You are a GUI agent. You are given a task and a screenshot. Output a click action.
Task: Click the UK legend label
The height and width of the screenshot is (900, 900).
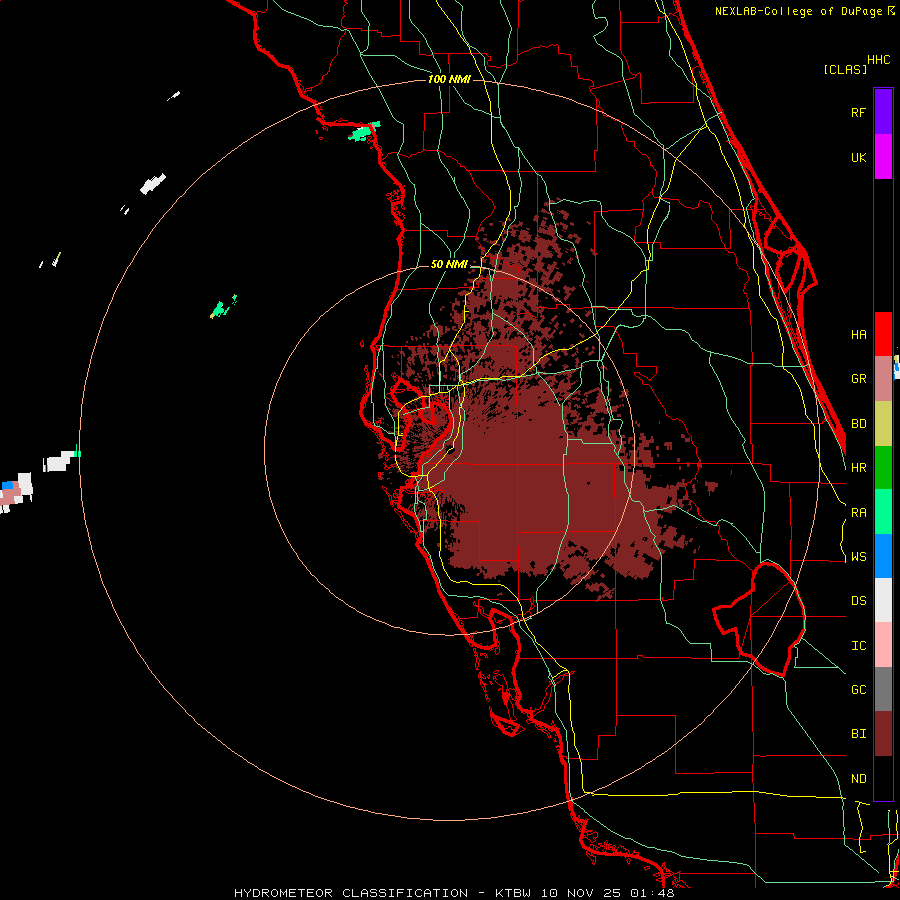coord(858,157)
